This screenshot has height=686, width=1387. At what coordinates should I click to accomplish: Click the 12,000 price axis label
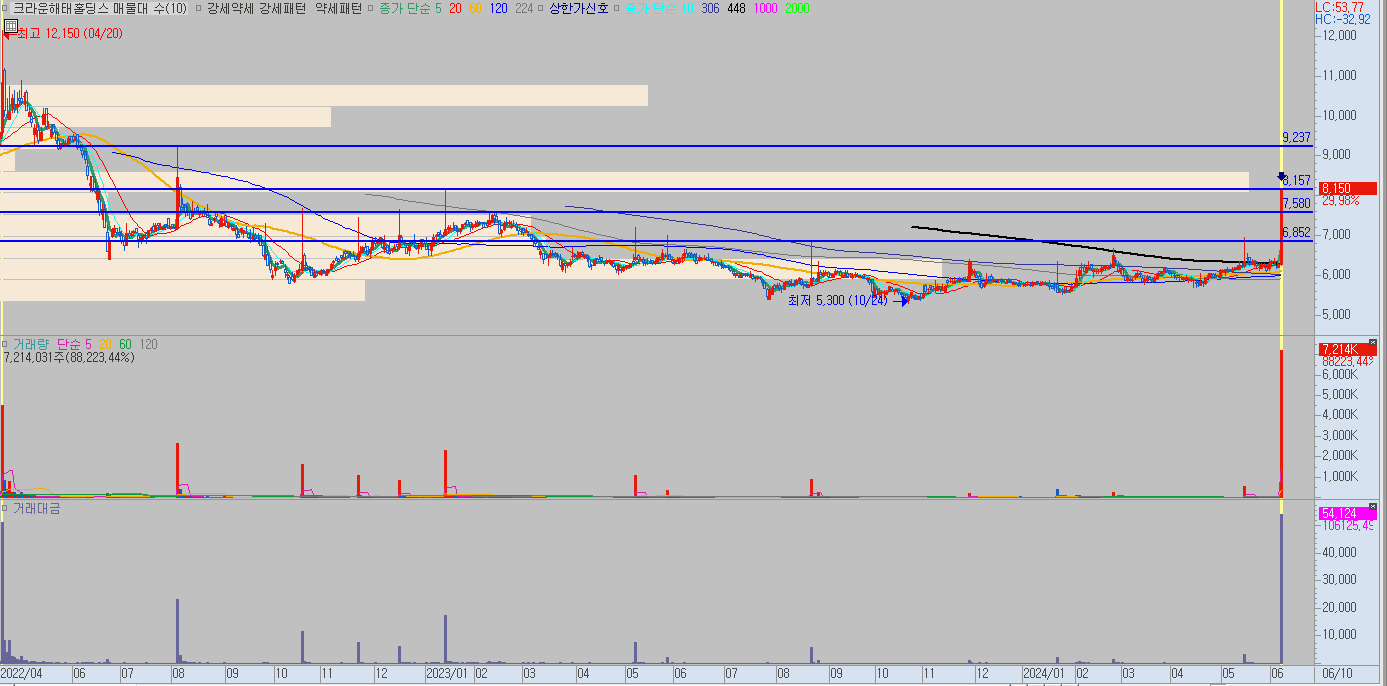pos(1339,35)
